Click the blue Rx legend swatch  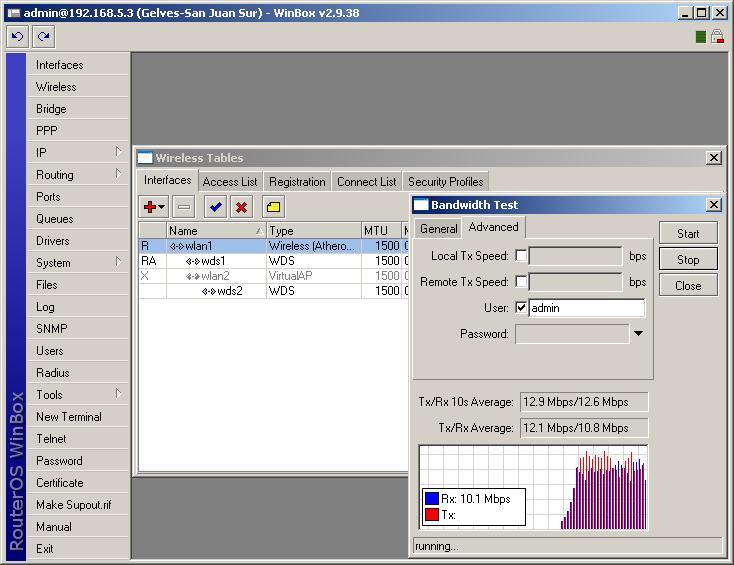pyautogui.click(x=432, y=498)
